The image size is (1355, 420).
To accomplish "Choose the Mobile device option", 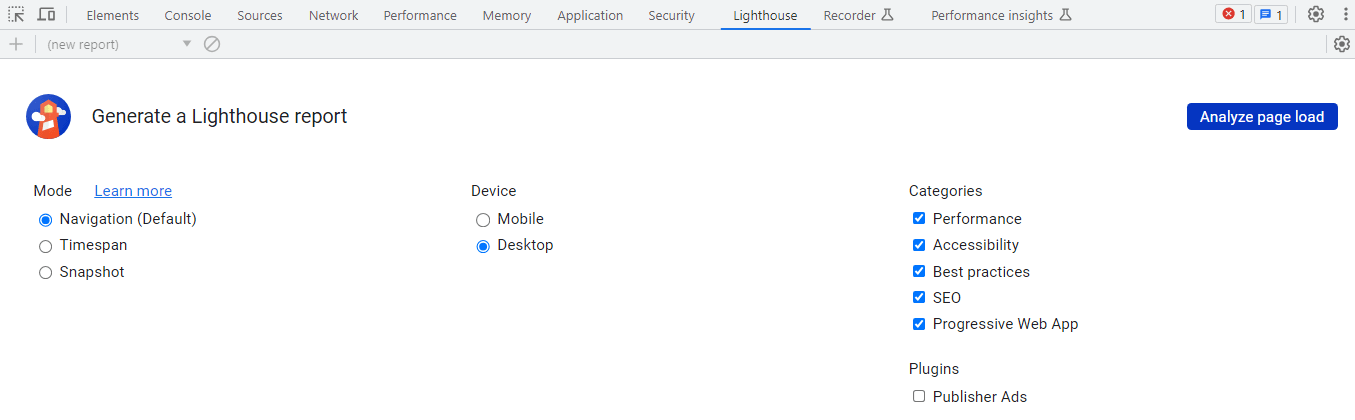I will [x=483, y=220].
